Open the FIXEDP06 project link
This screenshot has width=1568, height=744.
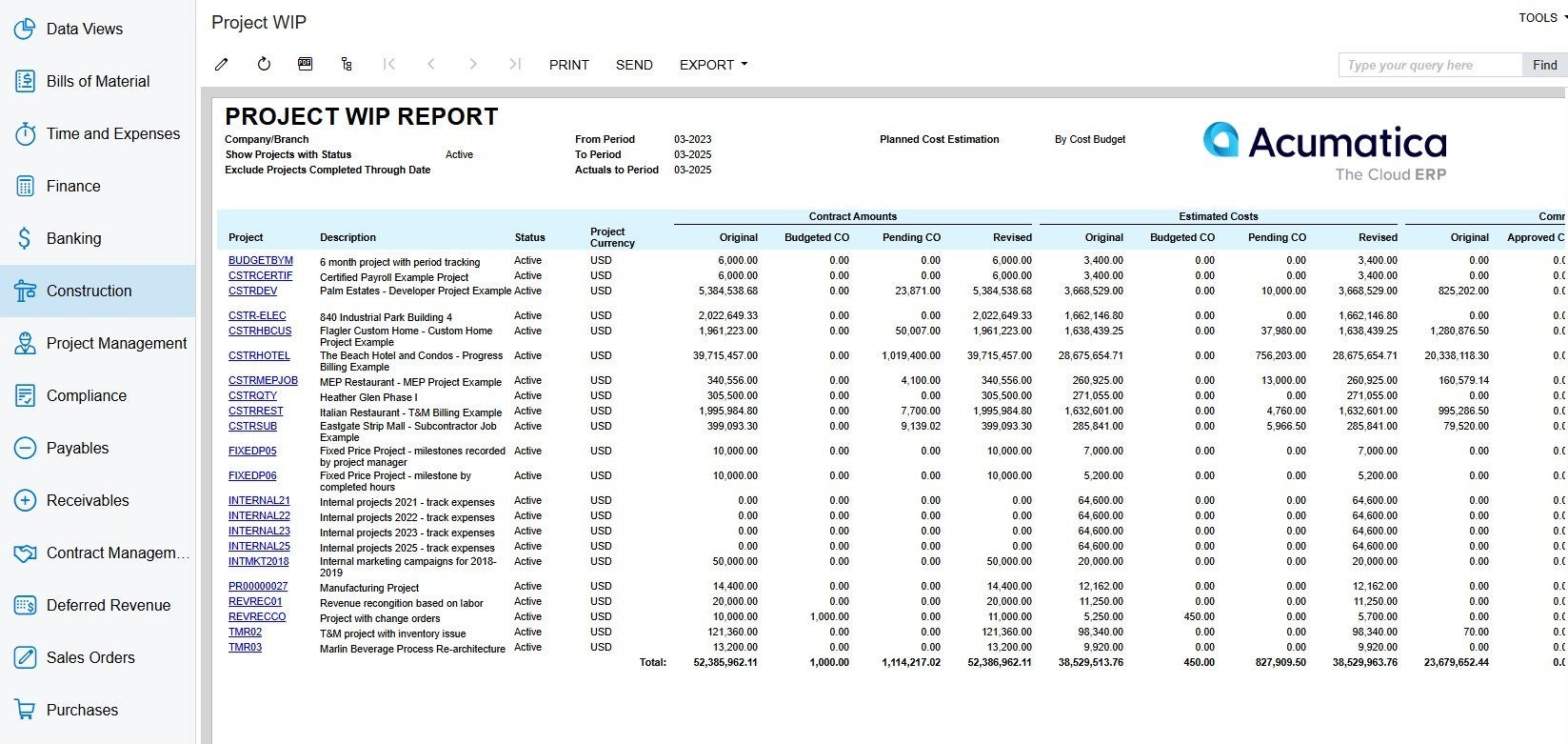(x=252, y=475)
